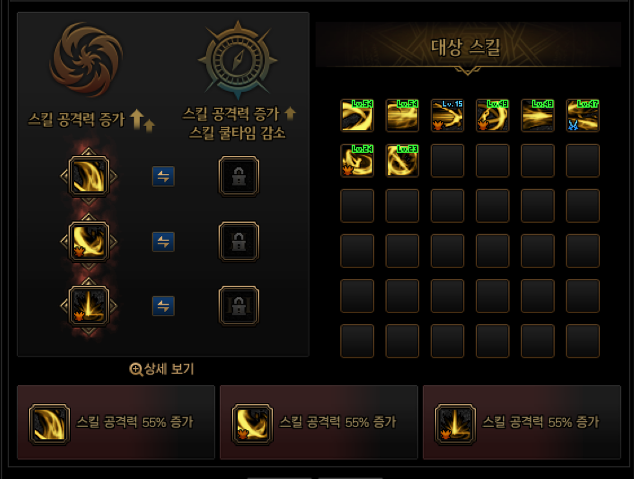Click the bottom locked padlock slot
The height and width of the screenshot is (479, 634).
[x=239, y=306]
